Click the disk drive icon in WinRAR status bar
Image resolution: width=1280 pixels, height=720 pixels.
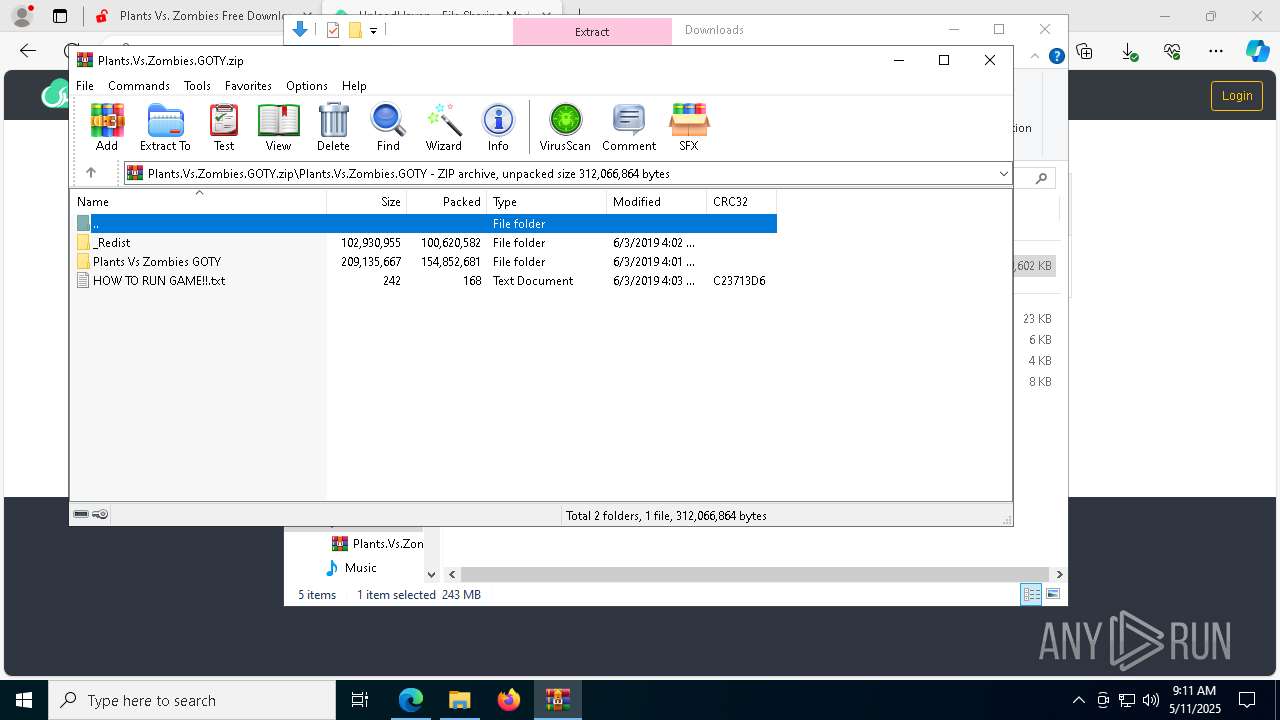[x=81, y=514]
